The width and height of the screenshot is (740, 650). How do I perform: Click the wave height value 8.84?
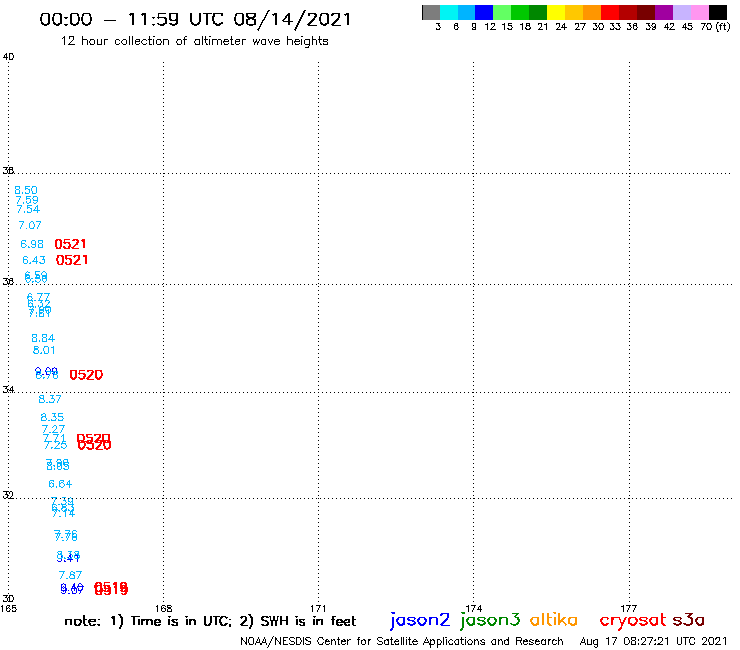(x=43, y=338)
